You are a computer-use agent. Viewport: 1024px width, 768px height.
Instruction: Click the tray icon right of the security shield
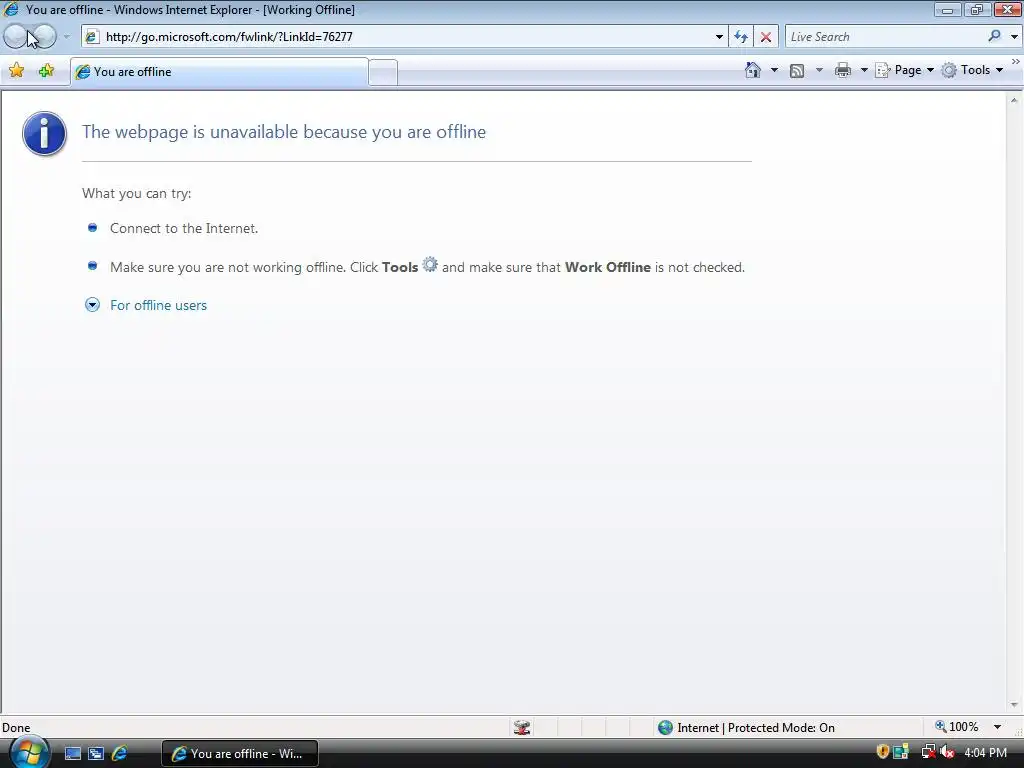click(901, 752)
